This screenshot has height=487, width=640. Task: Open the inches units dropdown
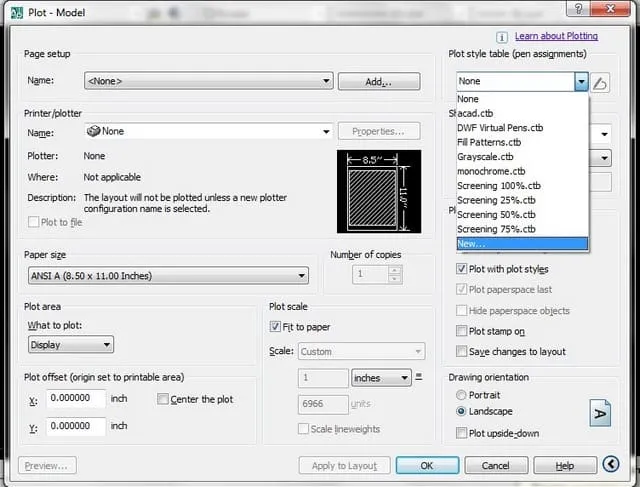[x=381, y=378]
